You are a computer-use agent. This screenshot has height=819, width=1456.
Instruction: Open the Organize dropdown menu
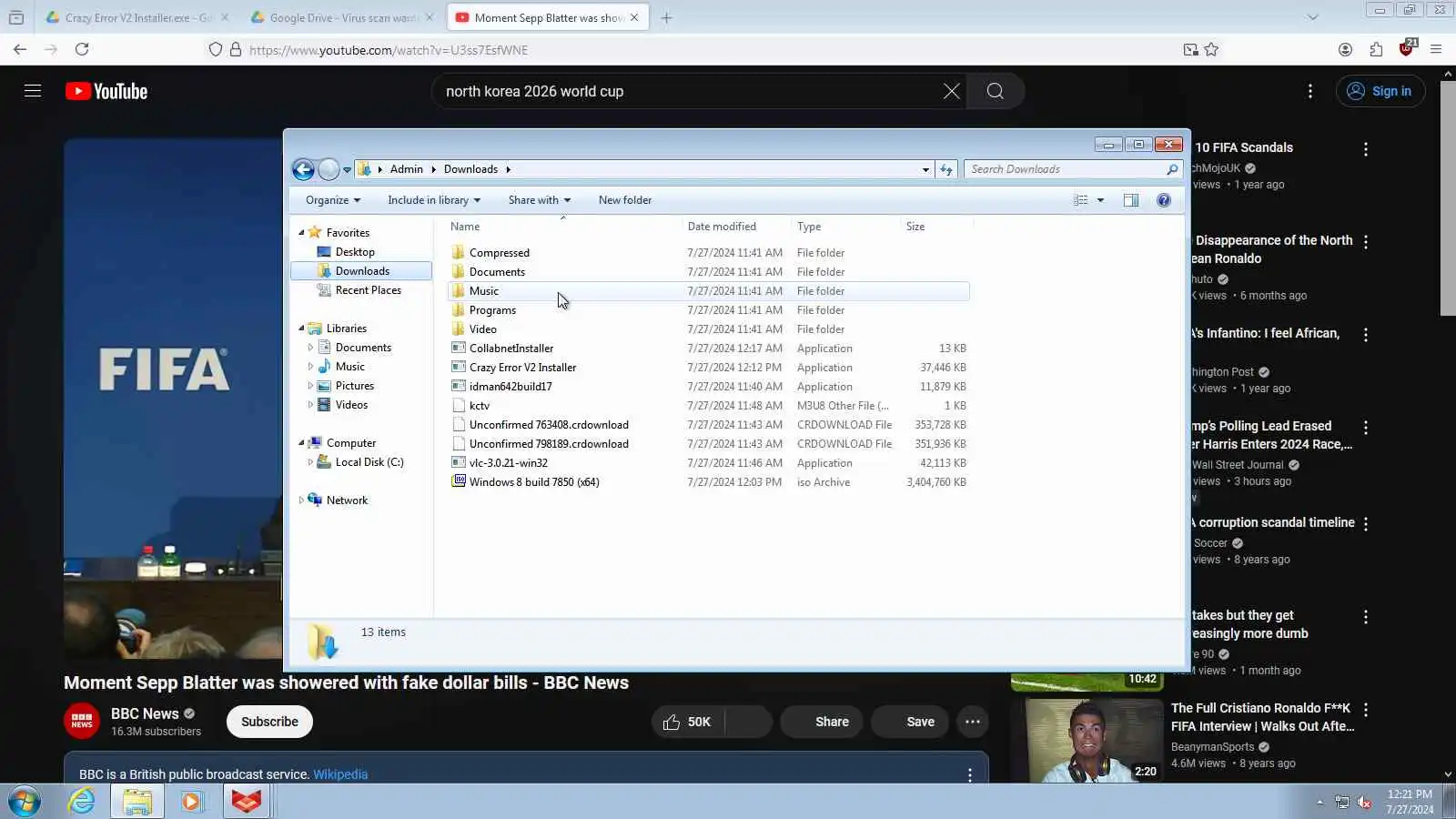point(333,200)
